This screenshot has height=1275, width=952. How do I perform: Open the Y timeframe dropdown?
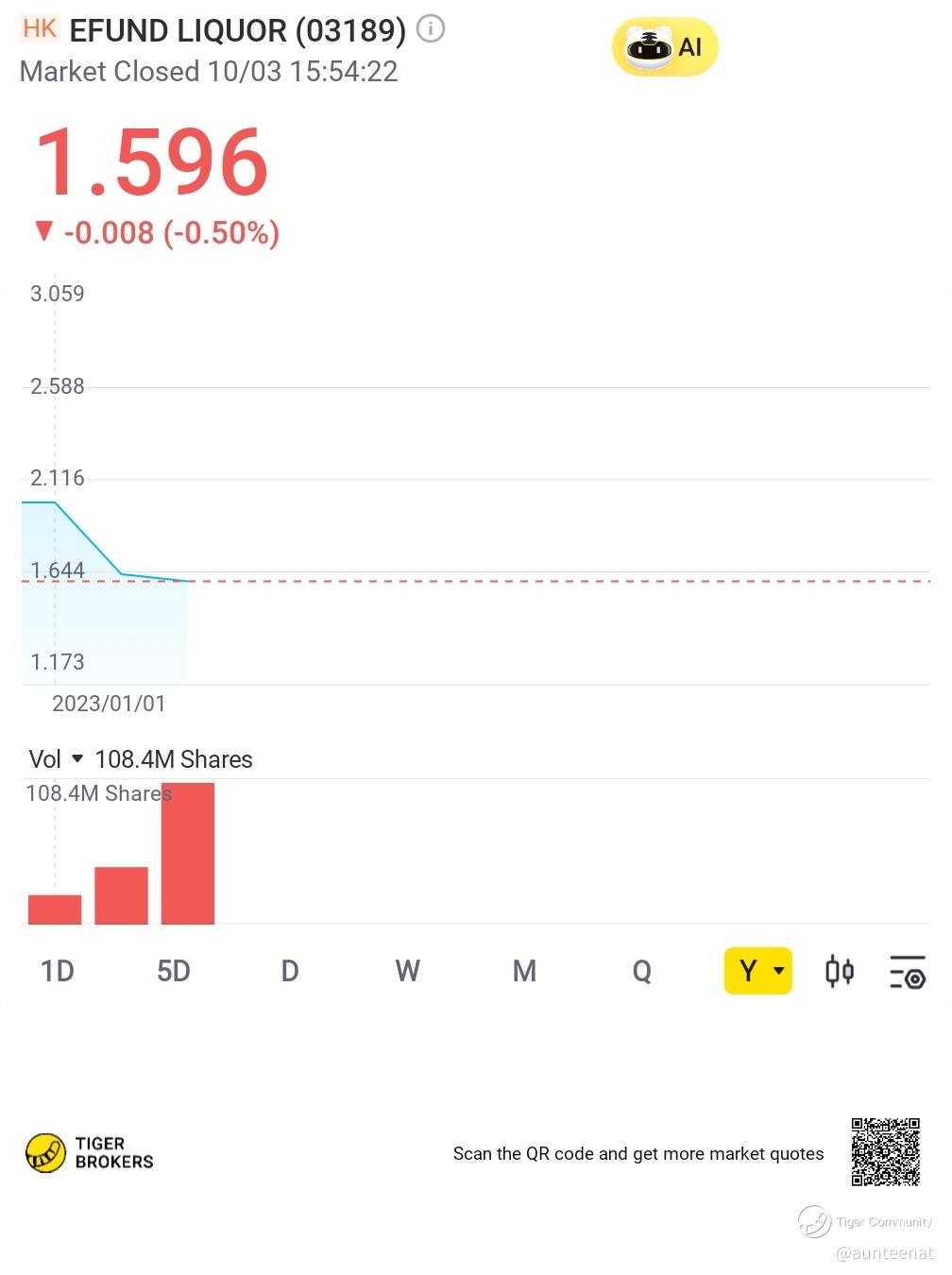point(757,971)
